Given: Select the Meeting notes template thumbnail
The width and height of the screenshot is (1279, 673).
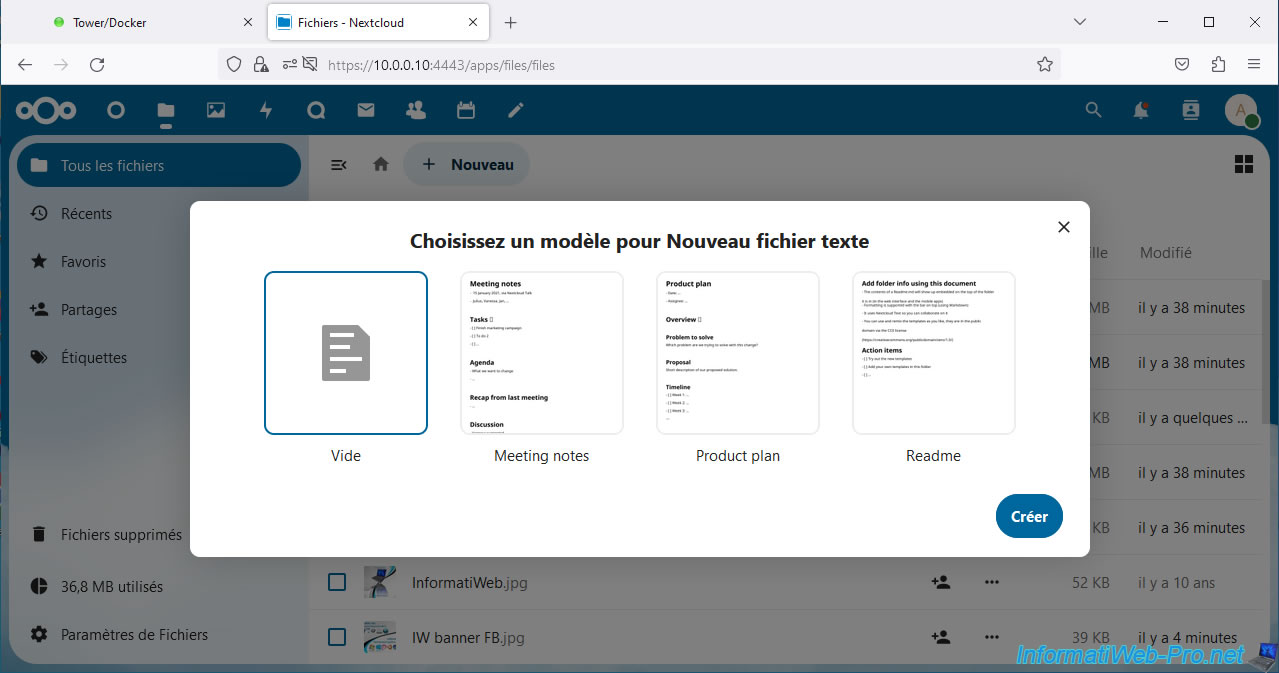Looking at the screenshot, I should point(541,353).
